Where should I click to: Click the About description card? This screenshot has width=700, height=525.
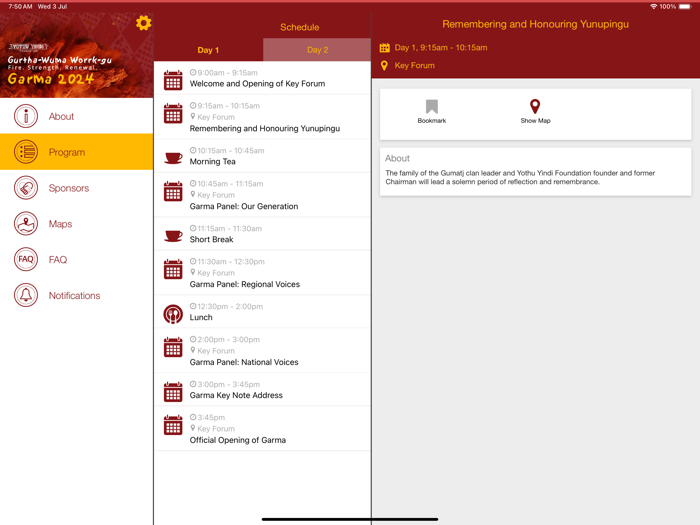pos(535,172)
